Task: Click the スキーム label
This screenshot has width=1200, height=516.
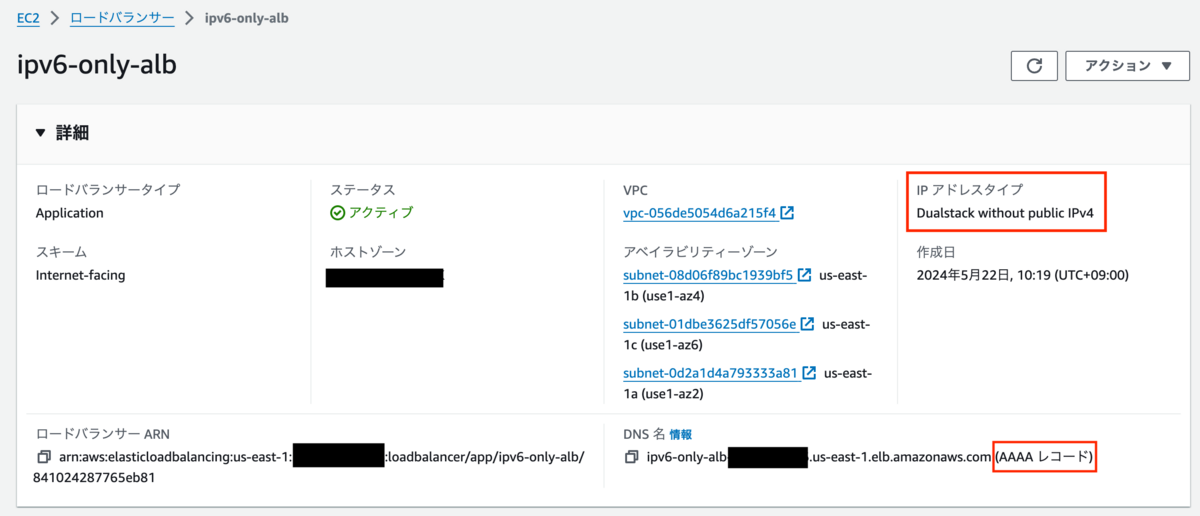Action: 60,251
